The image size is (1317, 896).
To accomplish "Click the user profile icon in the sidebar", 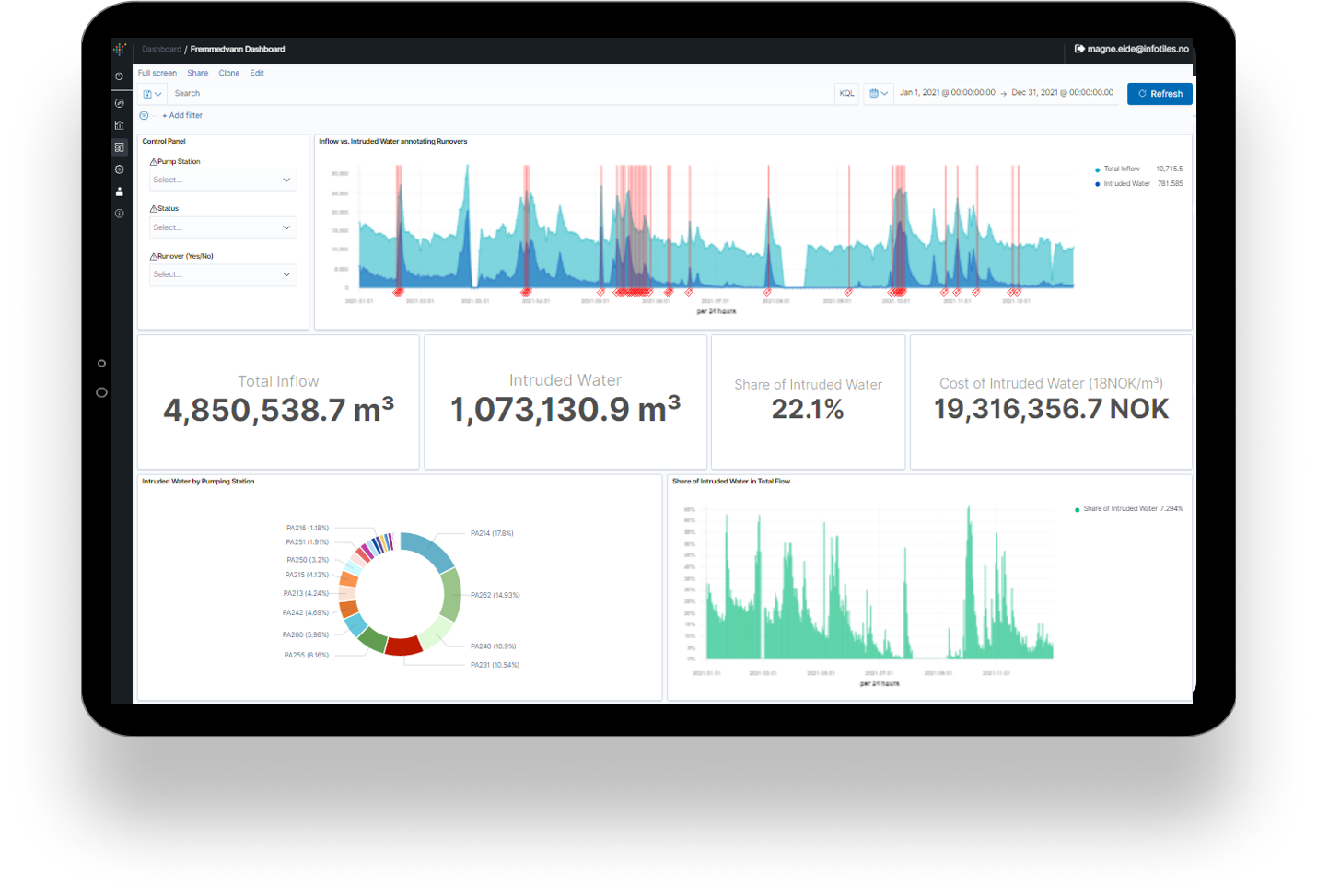I will coord(119,192).
